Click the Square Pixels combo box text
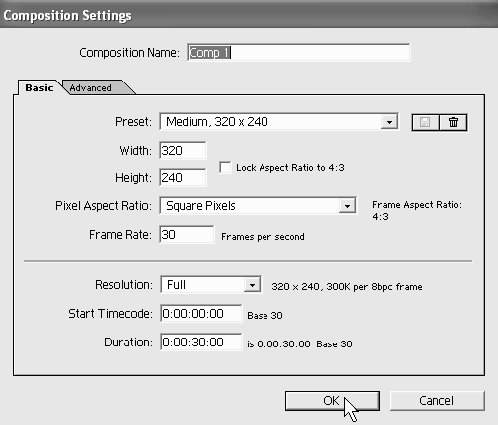498x425 pixels. tap(201, 206)
